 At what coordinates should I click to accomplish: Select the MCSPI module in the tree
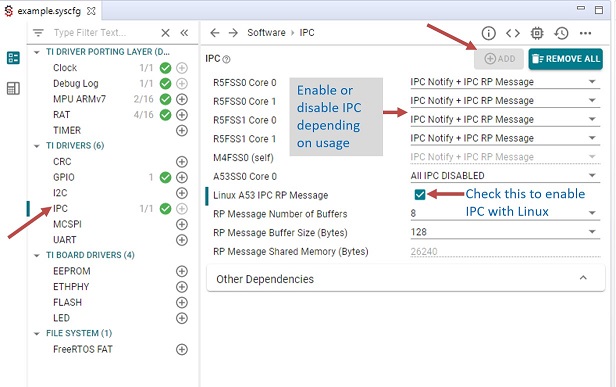pos(67,224)
